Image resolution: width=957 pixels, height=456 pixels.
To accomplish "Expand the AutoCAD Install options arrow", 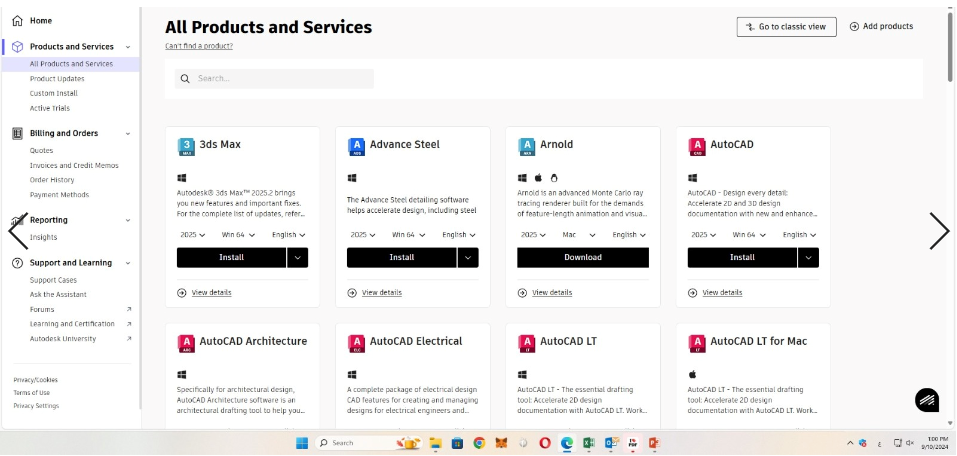I will 809,258.
